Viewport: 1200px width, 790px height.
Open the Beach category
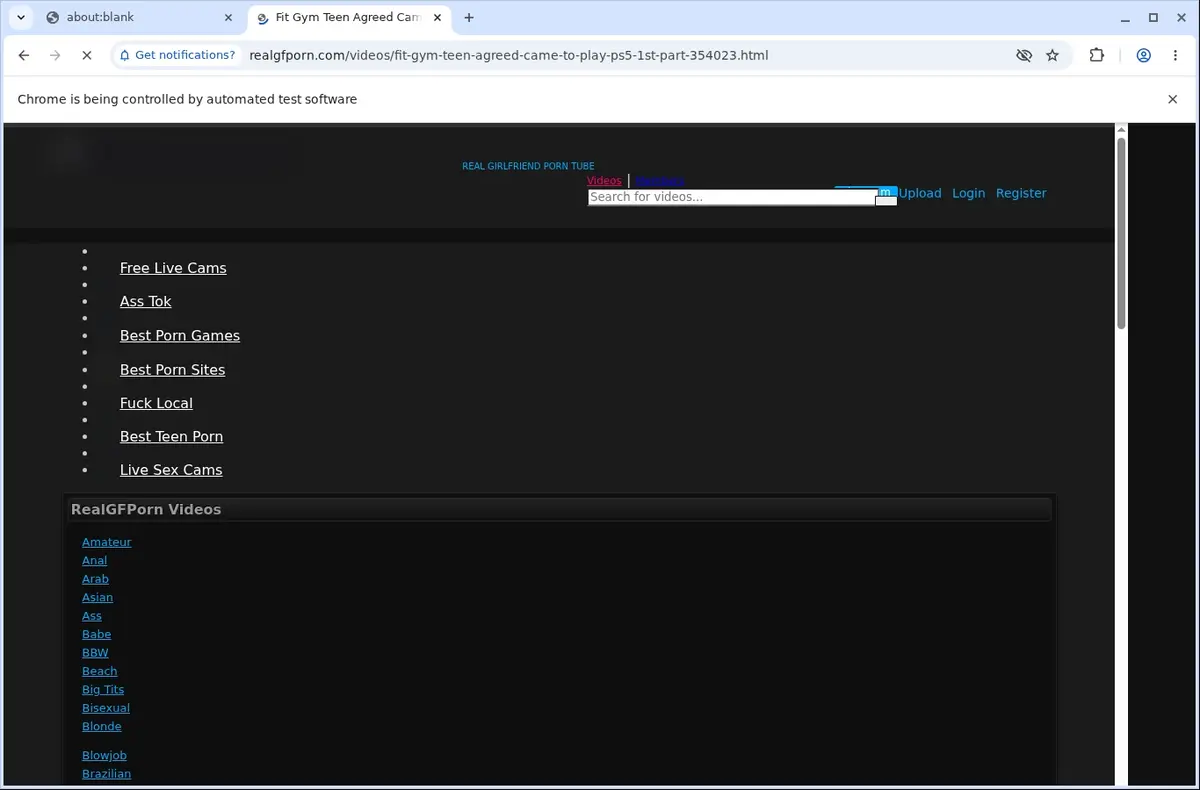click(x=99, y=671)
